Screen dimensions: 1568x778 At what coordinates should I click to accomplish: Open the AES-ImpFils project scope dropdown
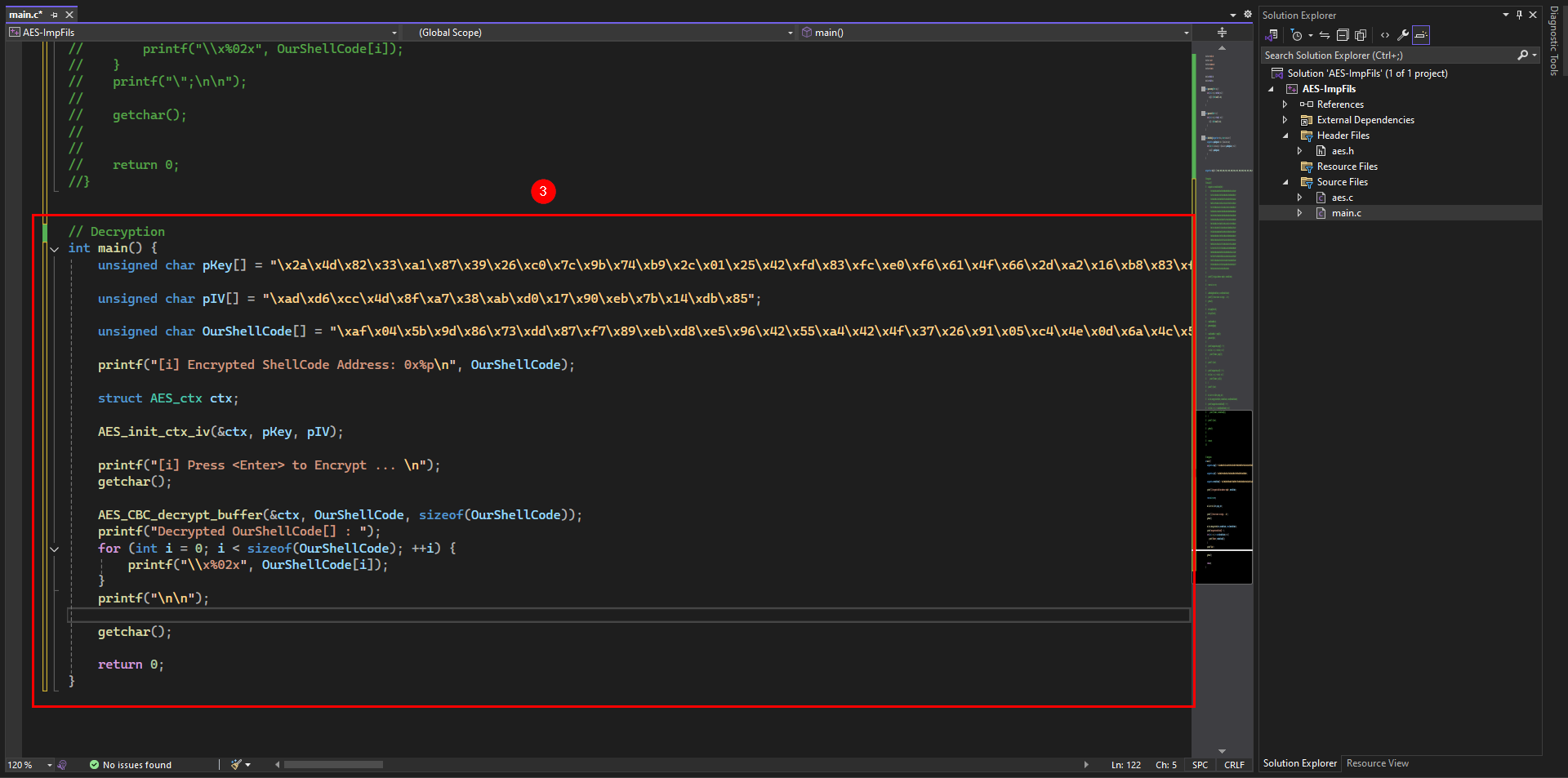pyautogui.click(x=394, y=33)
